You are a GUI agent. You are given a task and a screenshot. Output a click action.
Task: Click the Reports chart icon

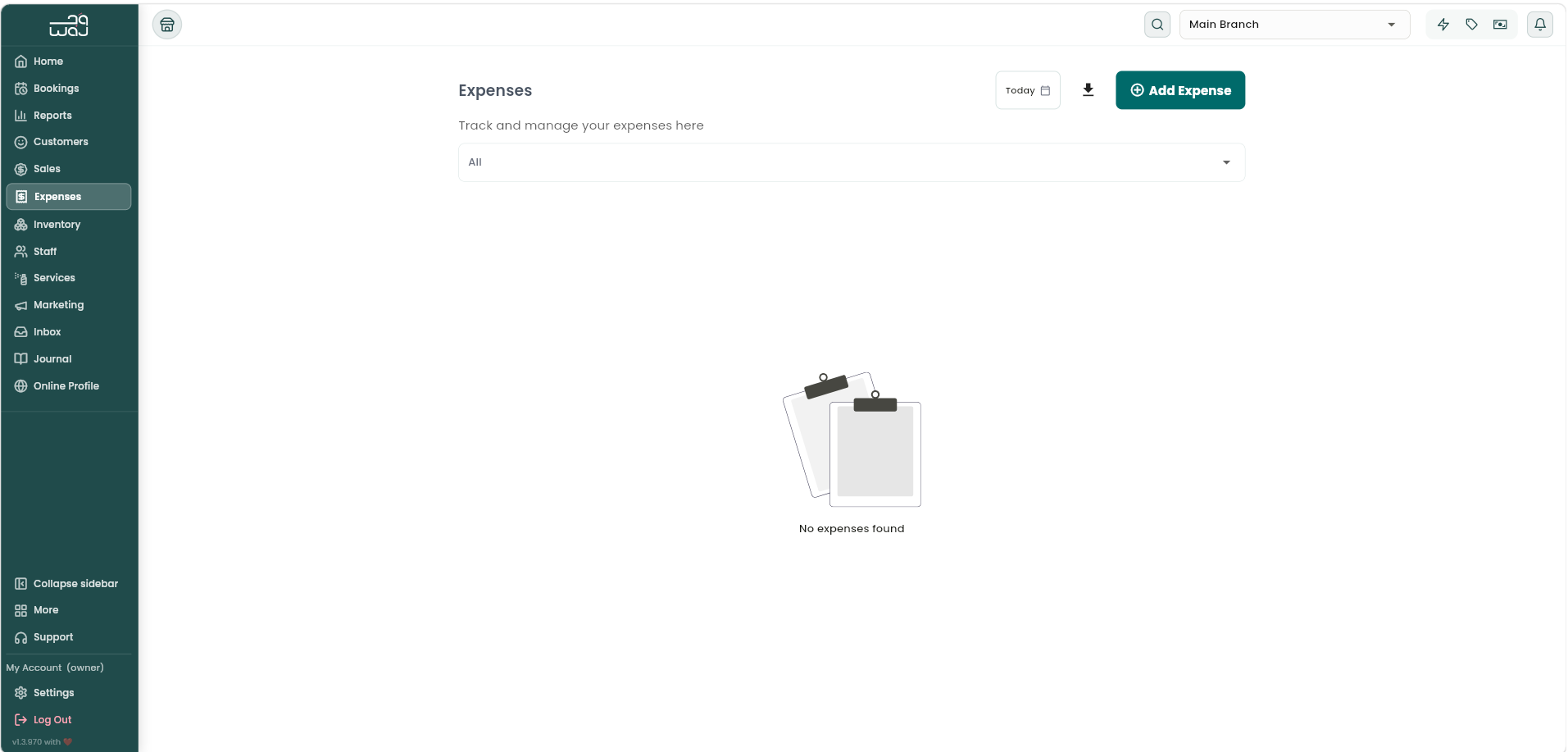pyautogui.click(x=21, y=116)
